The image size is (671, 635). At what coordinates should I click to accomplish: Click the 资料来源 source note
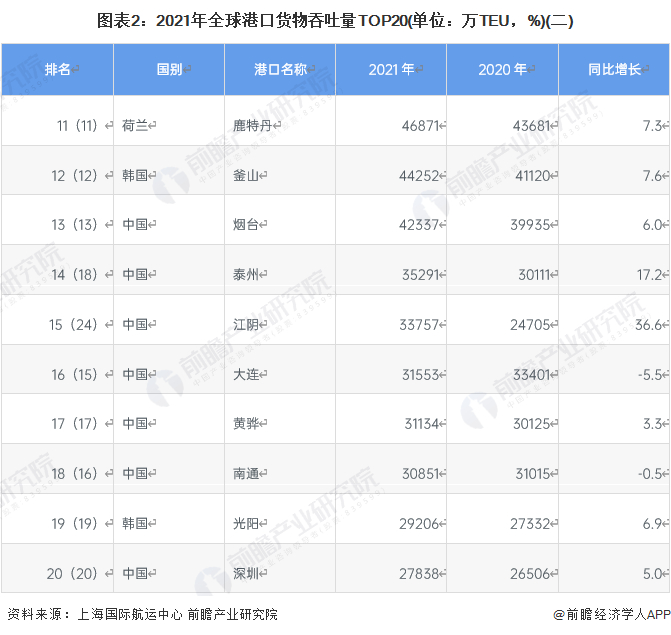point(143,615)
